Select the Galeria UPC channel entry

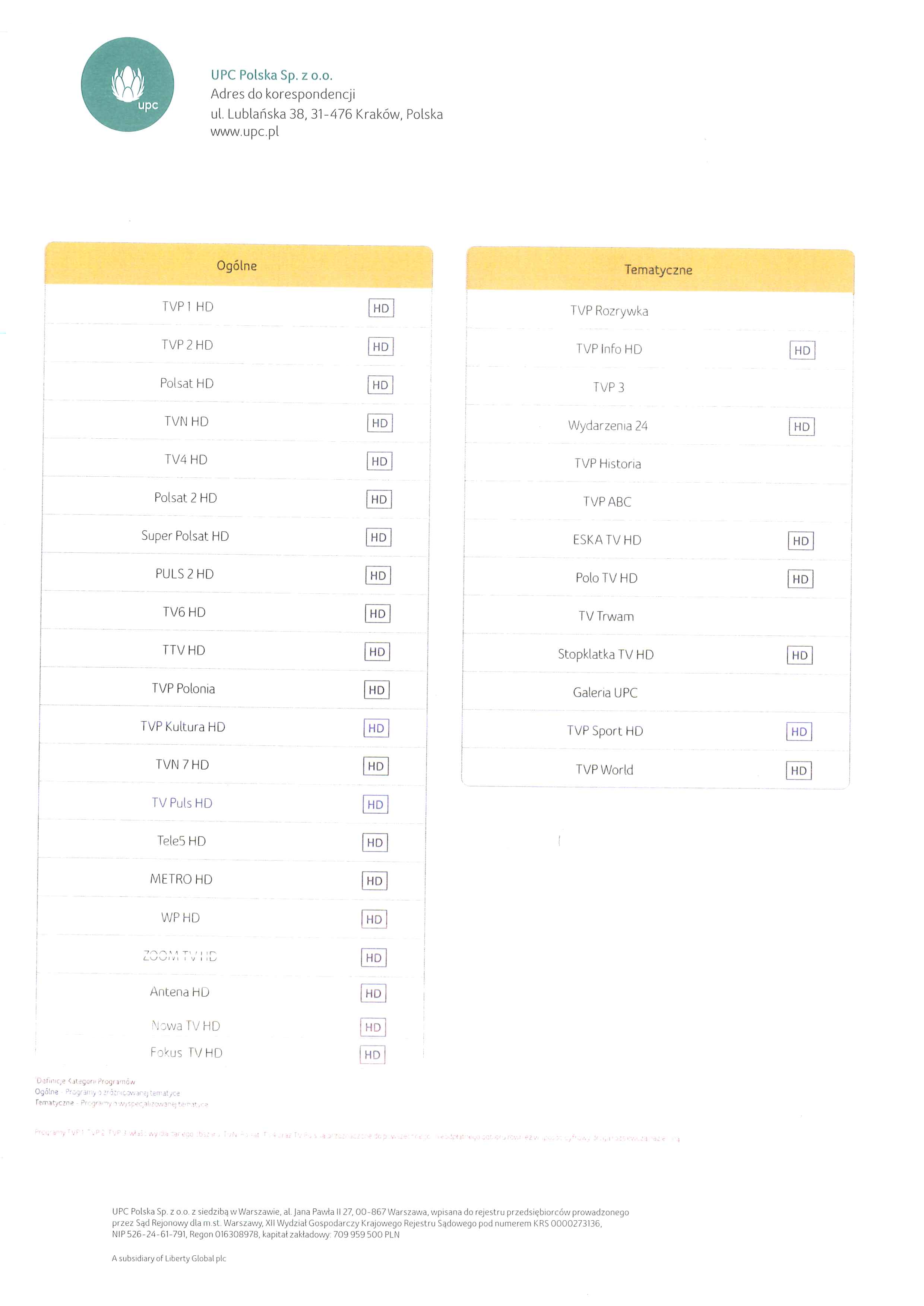[x=656, y=693]
